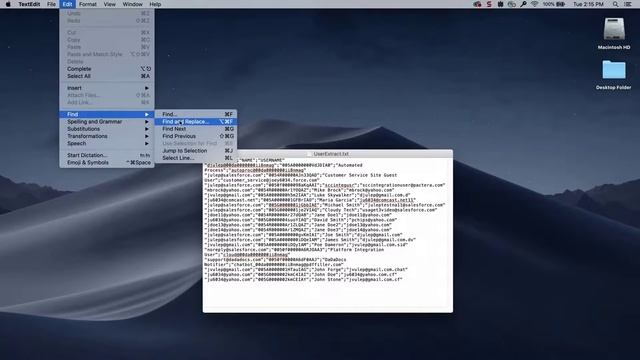Viewport: 640px width, 360px height.
Task: Choose Select Line...
Action: pos(196,158)
